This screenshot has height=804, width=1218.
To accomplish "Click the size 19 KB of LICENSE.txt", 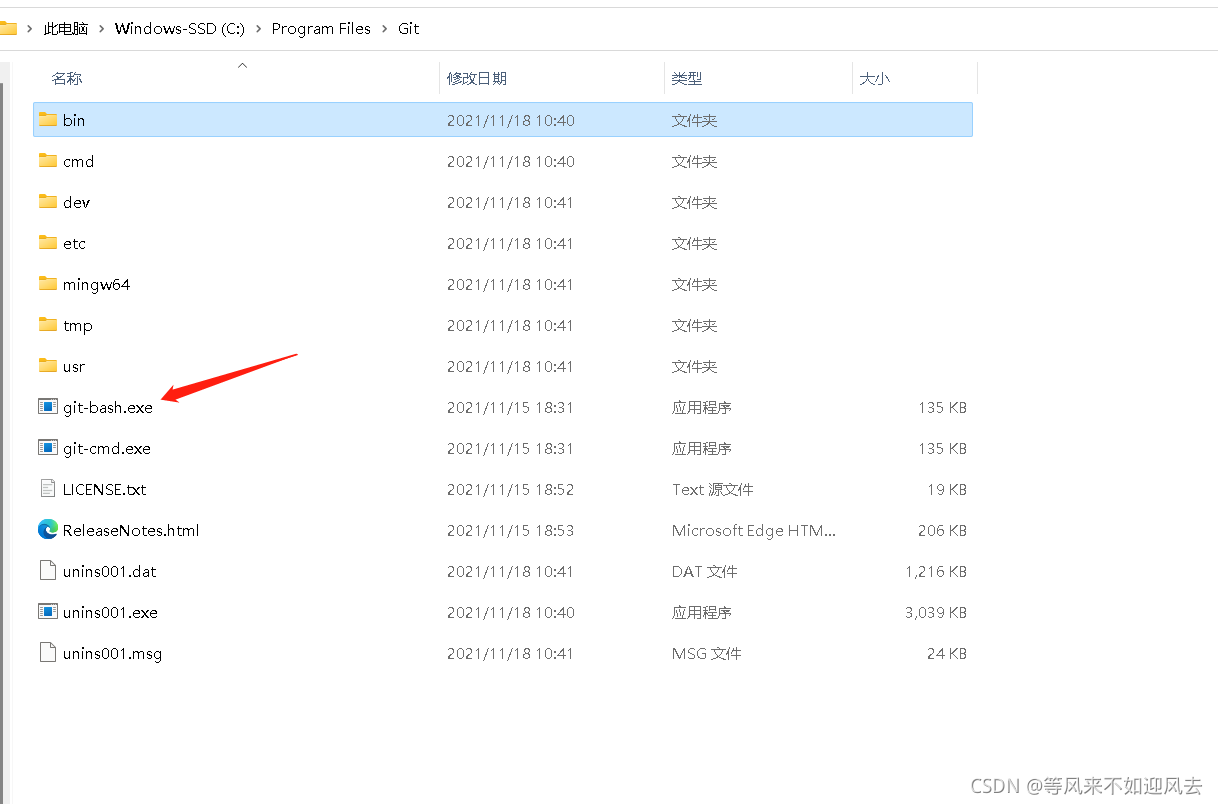I will (947, 489).
